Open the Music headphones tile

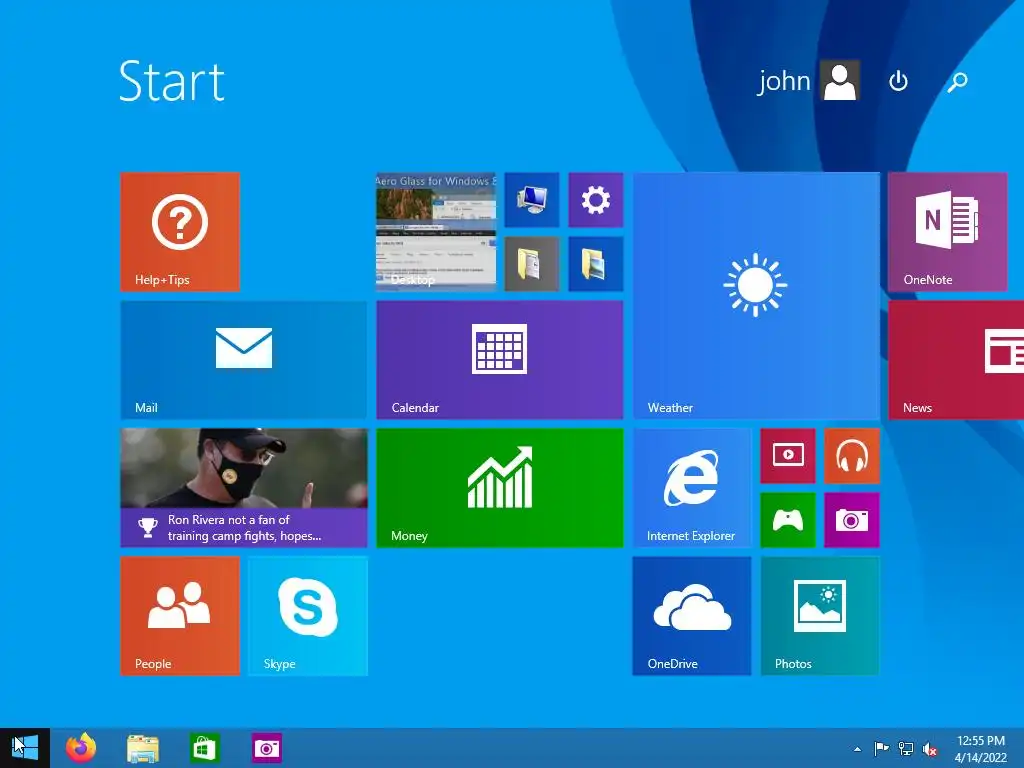point(852,456)
